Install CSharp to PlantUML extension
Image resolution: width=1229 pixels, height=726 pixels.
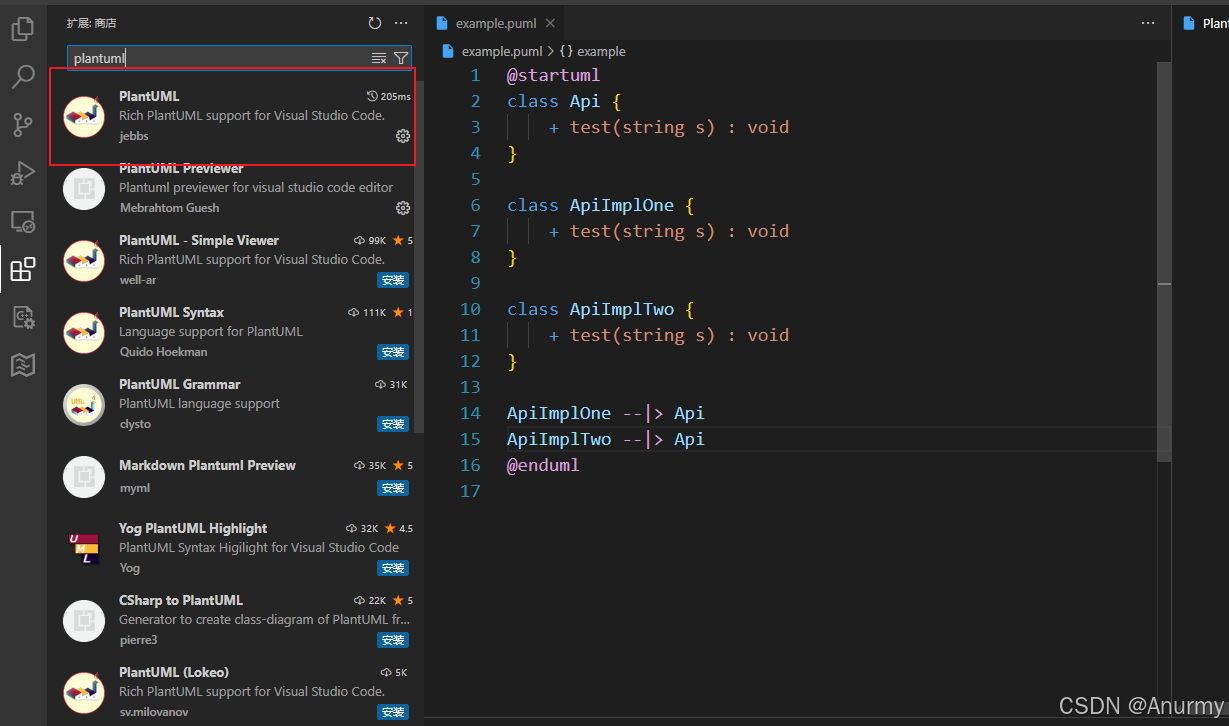[393, 640]
